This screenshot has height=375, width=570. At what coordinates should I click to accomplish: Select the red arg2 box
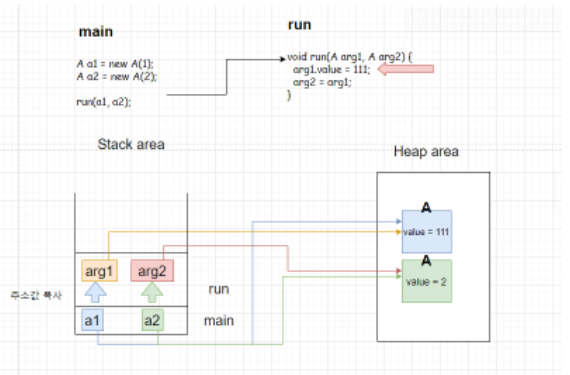tap(152, 271)
